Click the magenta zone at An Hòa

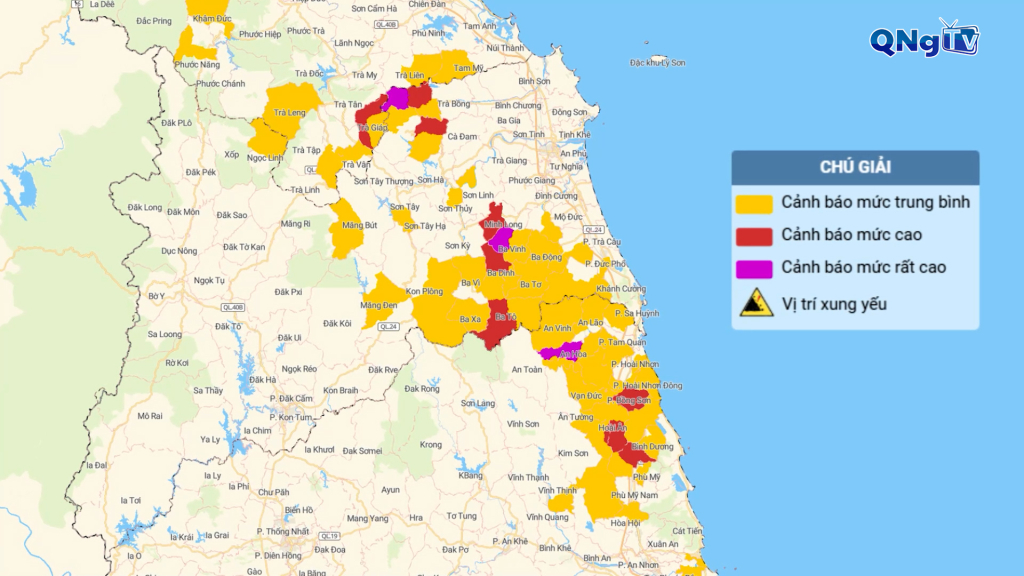(x=558, y=353)
